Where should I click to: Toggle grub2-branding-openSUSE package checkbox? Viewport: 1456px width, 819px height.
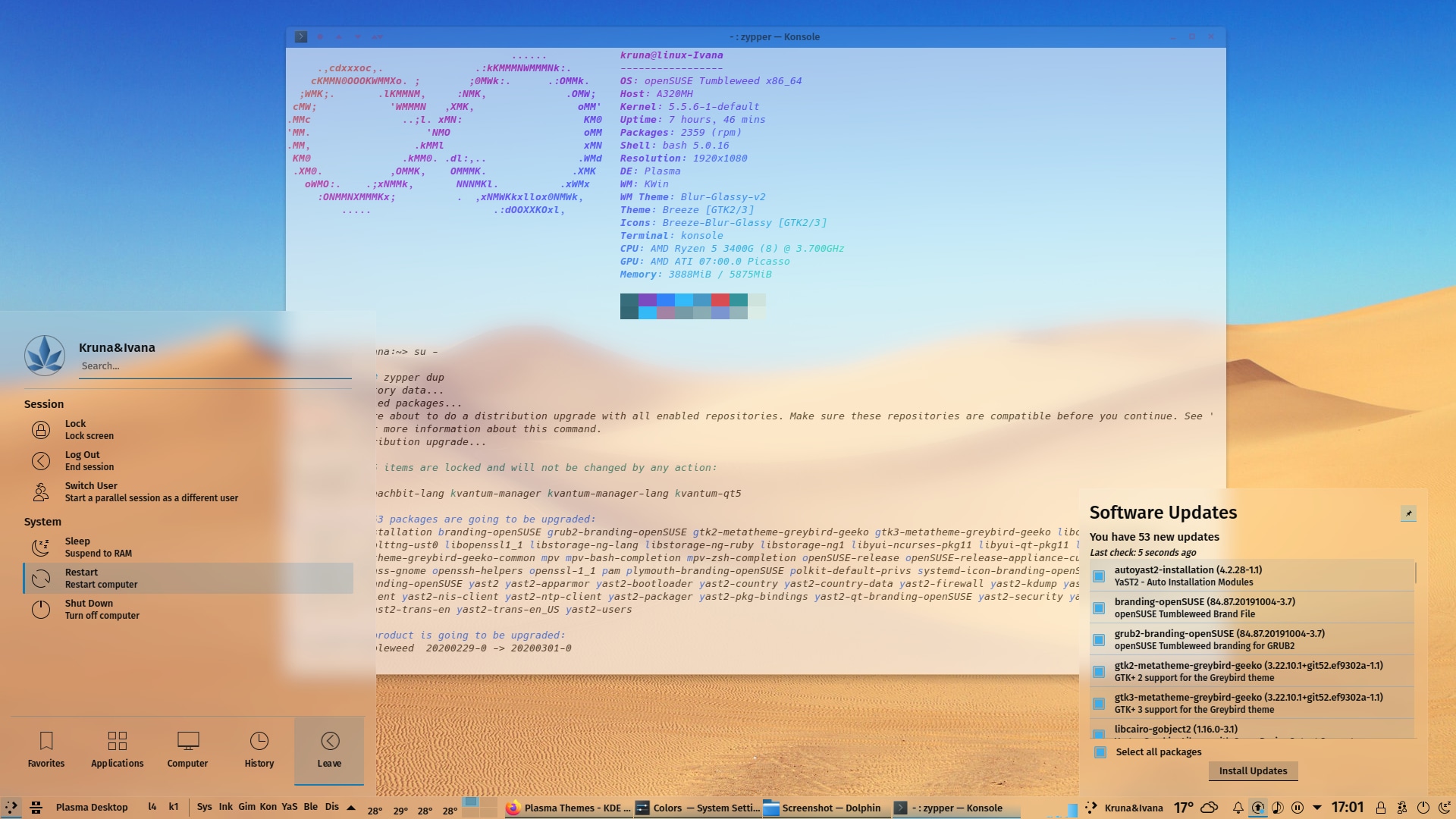click(x=1099, y=640)
